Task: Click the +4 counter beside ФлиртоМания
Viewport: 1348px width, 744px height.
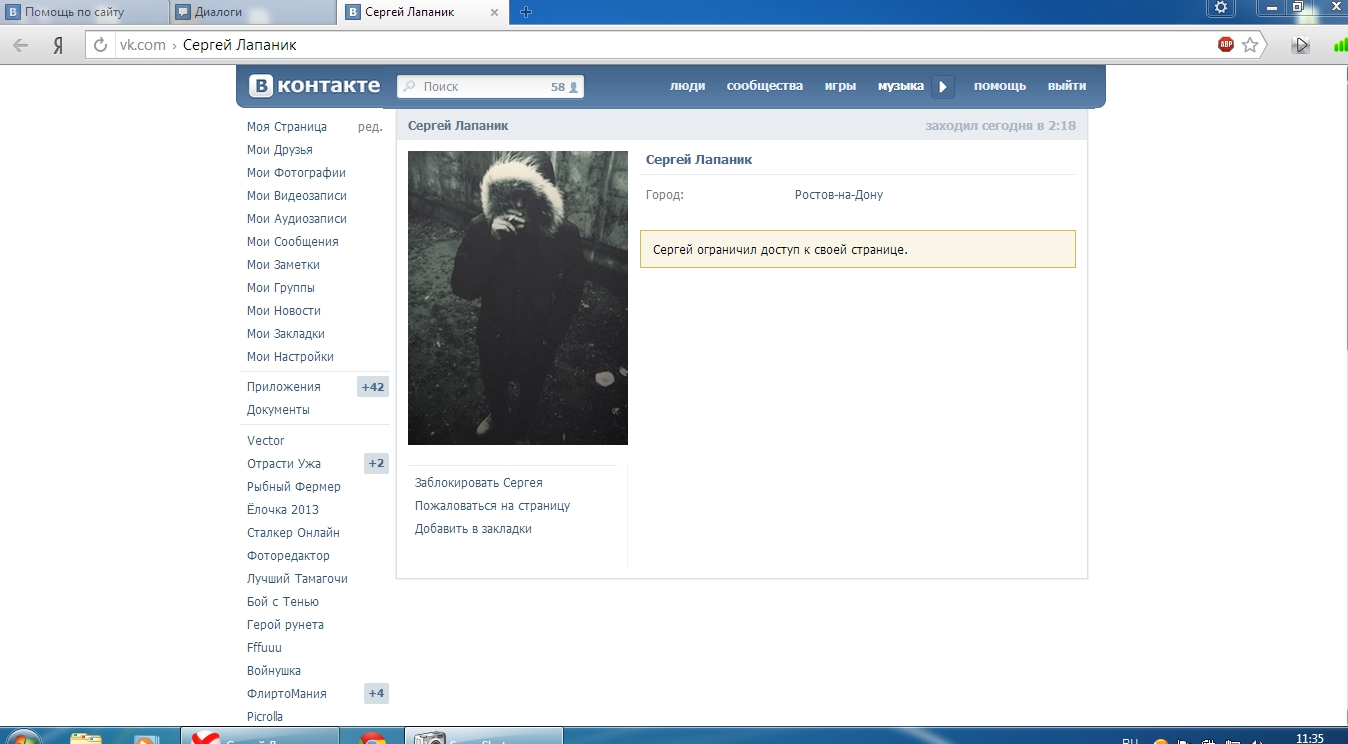Action: point(376,694)
